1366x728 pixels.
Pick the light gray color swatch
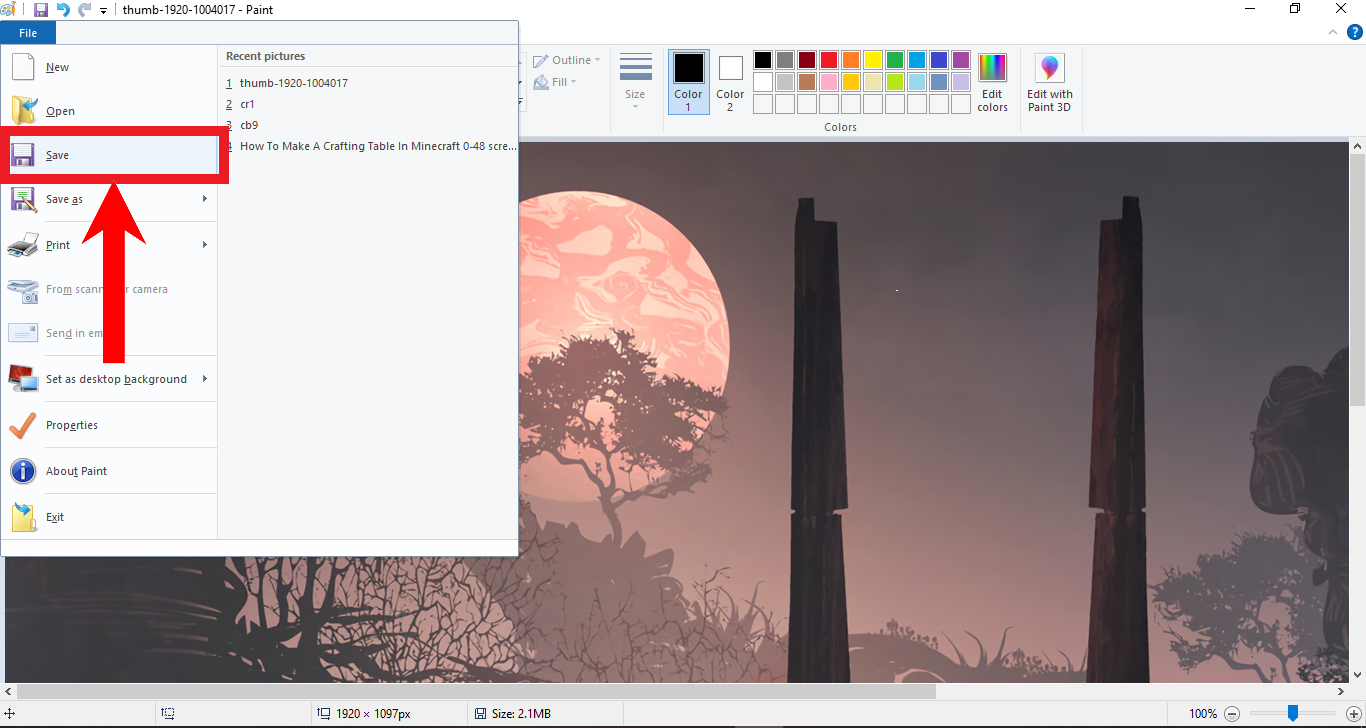click(785, 82)
